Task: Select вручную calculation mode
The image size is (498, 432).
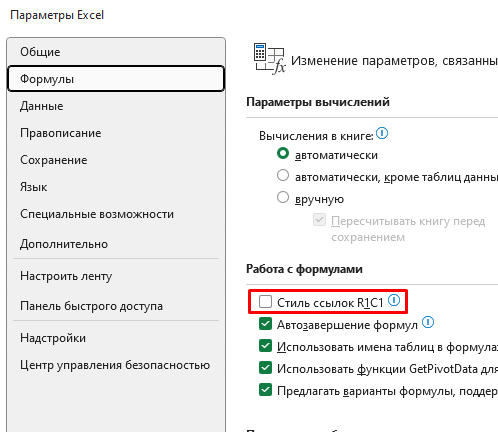Action: coord(283,197)
